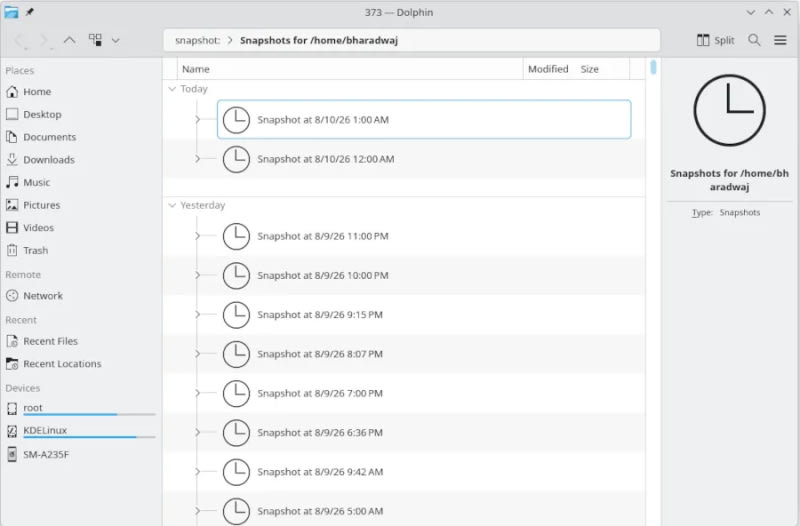Click the file list vertical scrollbar handle
Image resolution: width=800 pixels, height=526 pixels.
pos(653,67)
